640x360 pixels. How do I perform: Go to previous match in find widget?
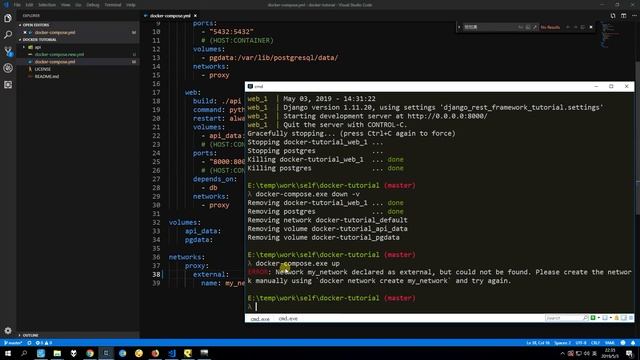[568, 27]
